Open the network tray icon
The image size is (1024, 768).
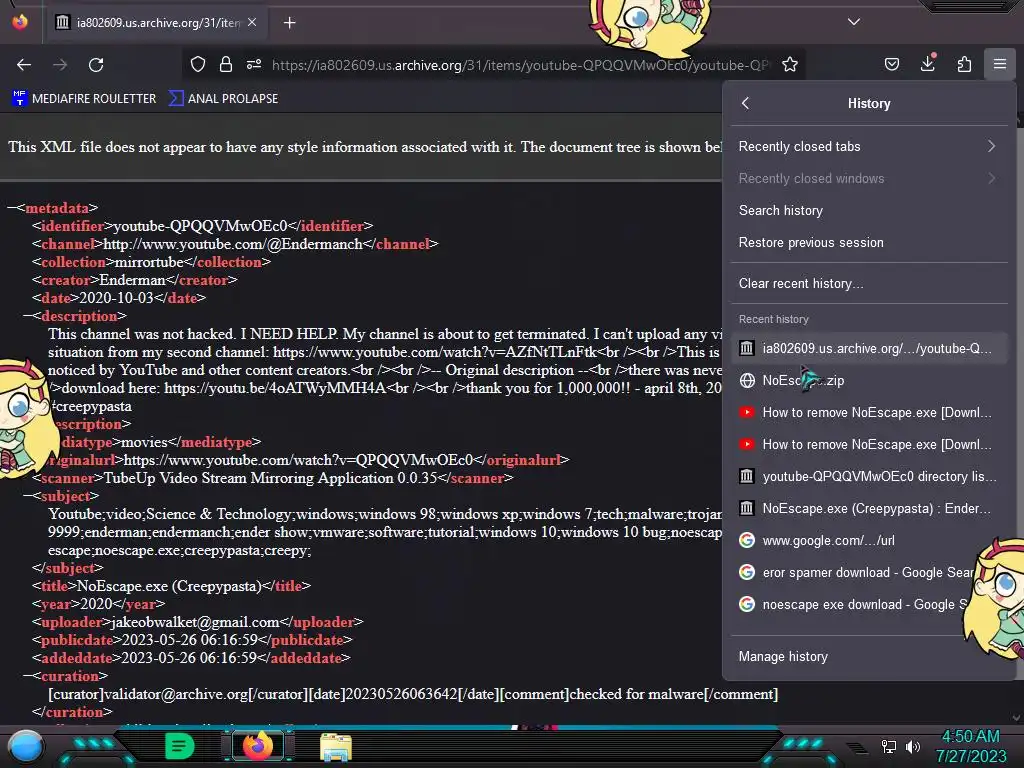click(889, 746)
